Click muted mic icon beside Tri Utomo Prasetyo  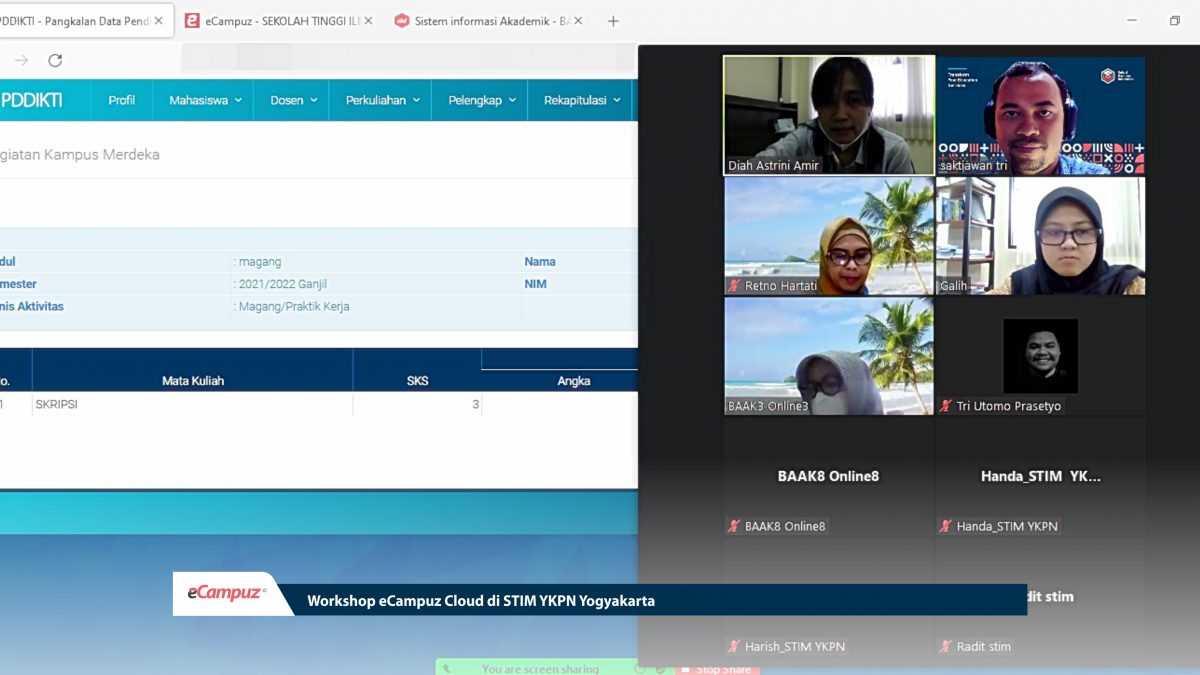[x=946, y=406]
